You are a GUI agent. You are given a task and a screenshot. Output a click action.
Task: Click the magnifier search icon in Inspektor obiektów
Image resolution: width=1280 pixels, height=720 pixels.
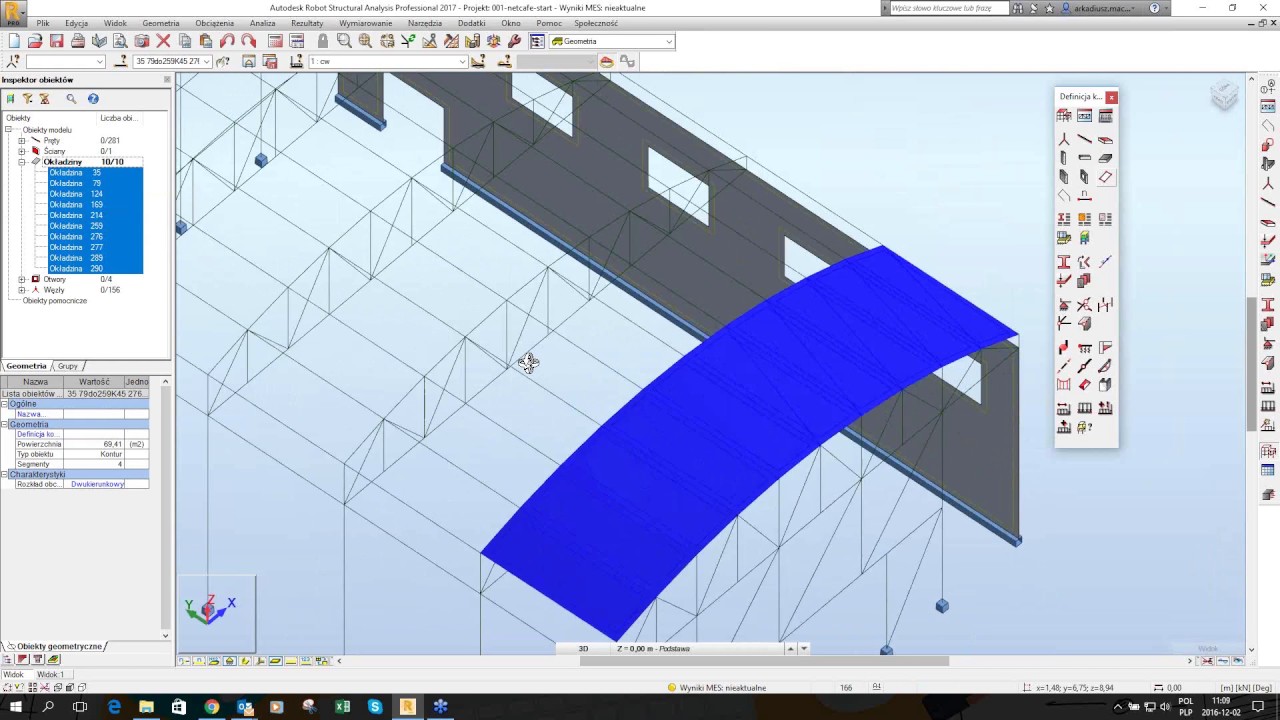pyautogui.click(x=71, y=99)
